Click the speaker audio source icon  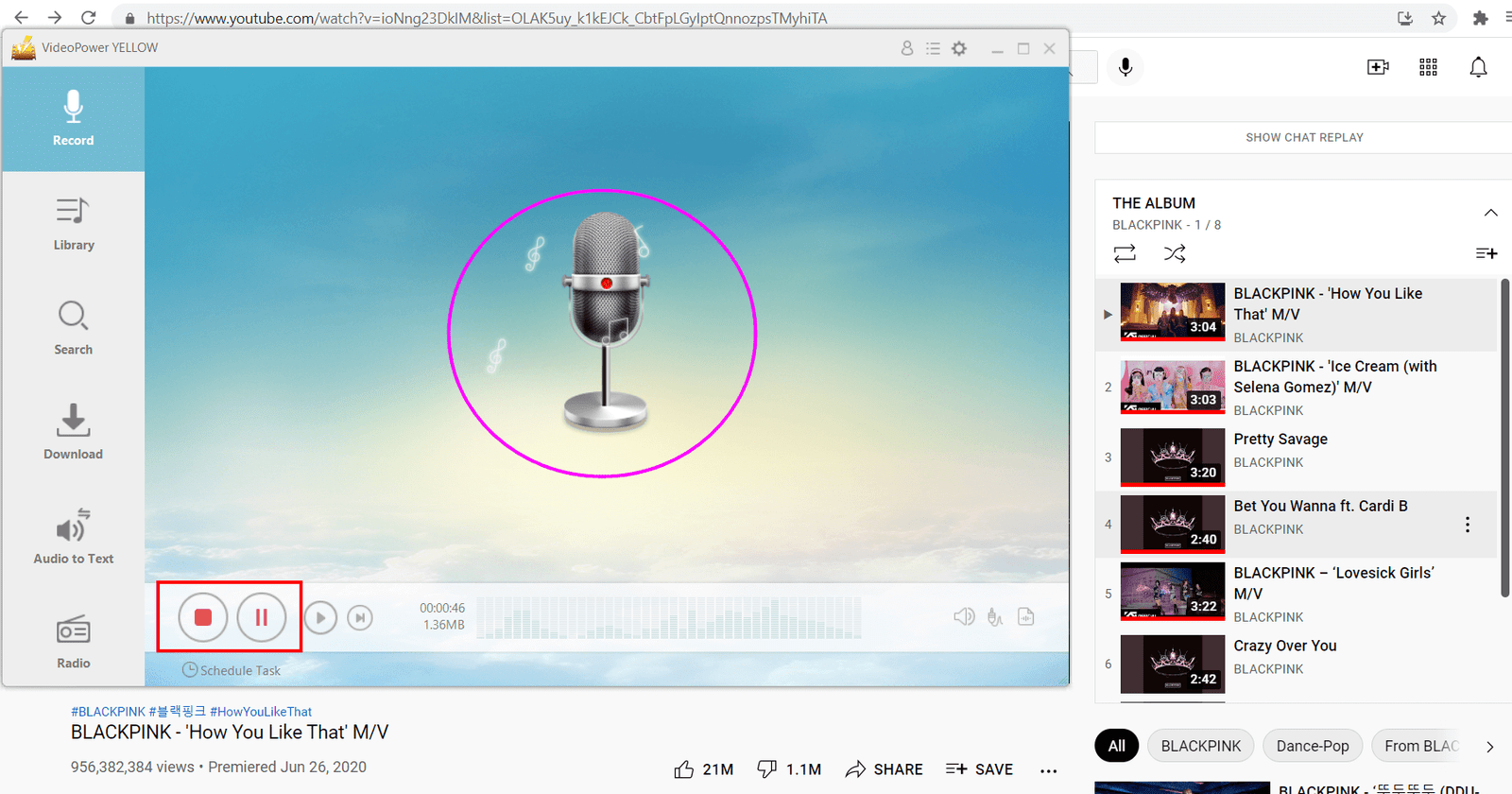[x=964, y=617]
